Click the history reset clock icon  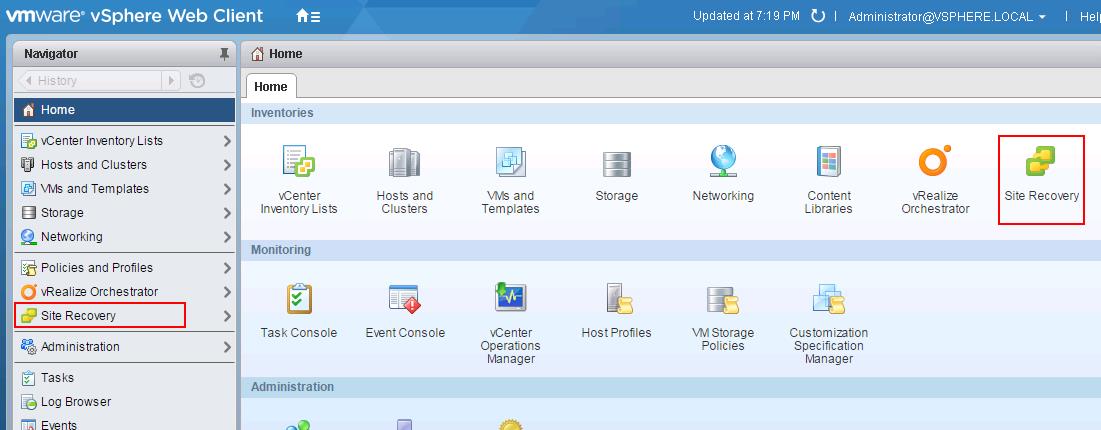tap(197, 81)
